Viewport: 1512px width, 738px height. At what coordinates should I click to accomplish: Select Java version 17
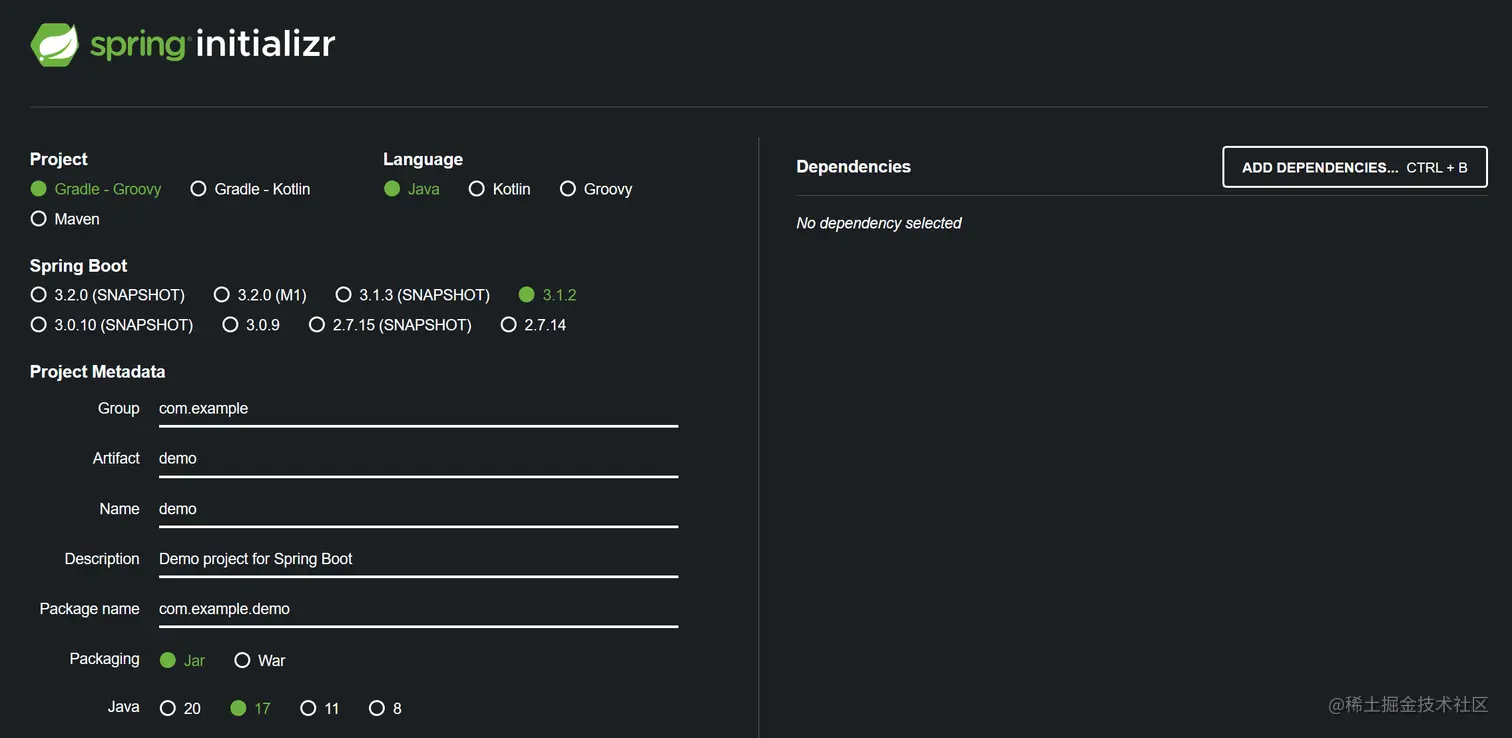click(x=251, y=709)
